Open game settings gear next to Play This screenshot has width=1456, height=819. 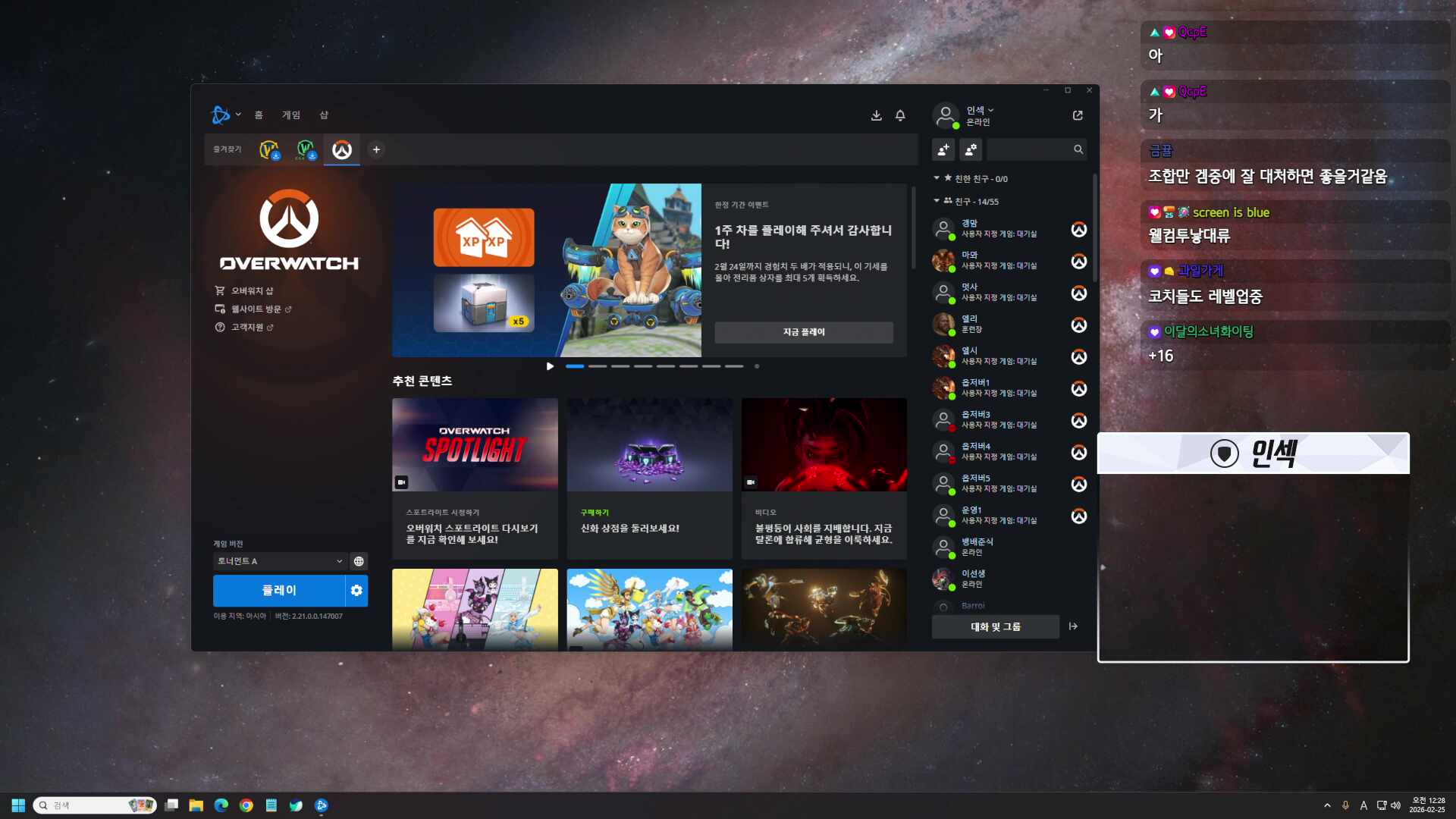tap(356, 590)
